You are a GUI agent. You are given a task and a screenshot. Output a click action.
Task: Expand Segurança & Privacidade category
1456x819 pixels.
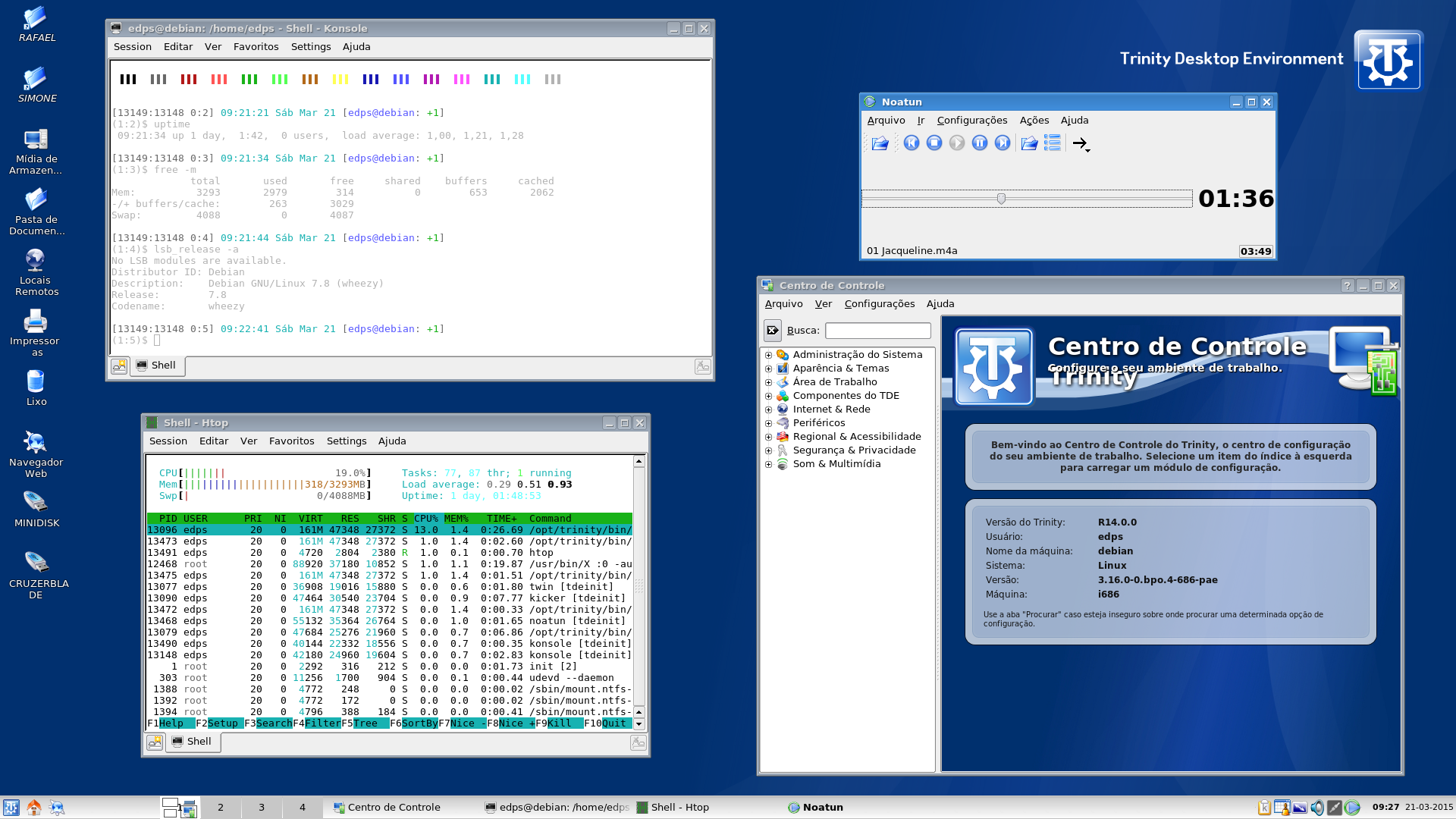point(768,450)
